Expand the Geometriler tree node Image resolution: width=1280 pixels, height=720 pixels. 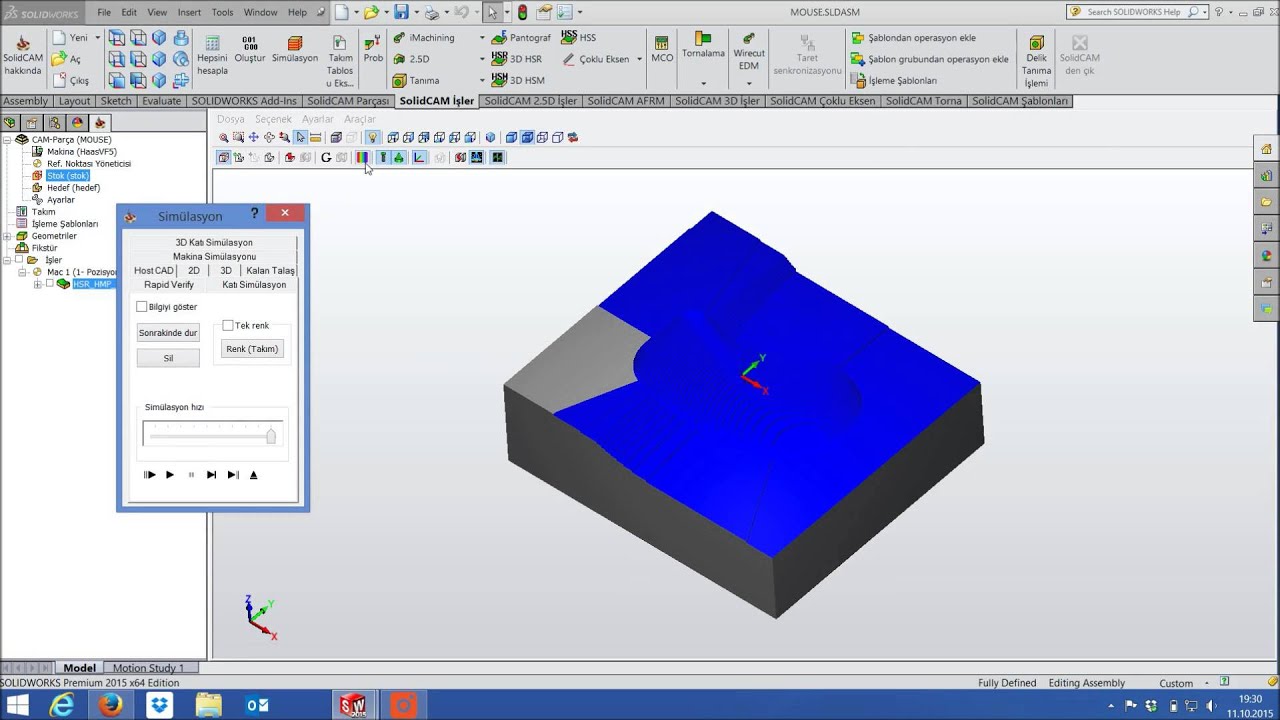[7, 236]
